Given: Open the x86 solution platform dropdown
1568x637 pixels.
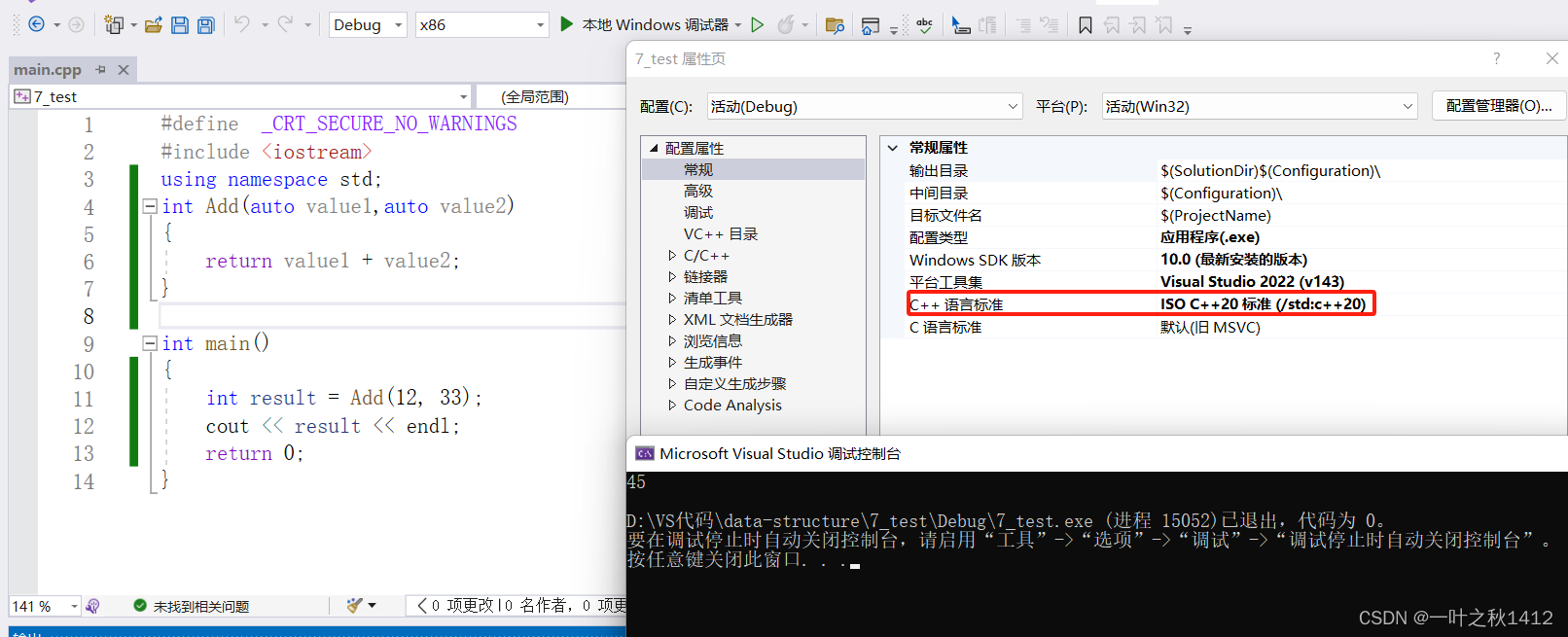Looking at the screenshot, I should point(482,25).
